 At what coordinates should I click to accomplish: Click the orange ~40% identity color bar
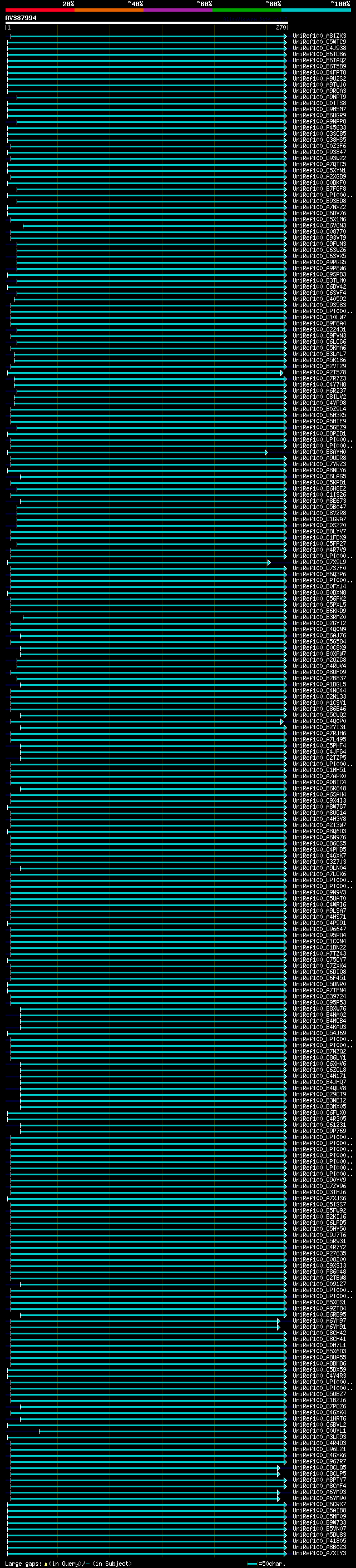(109, 10)
